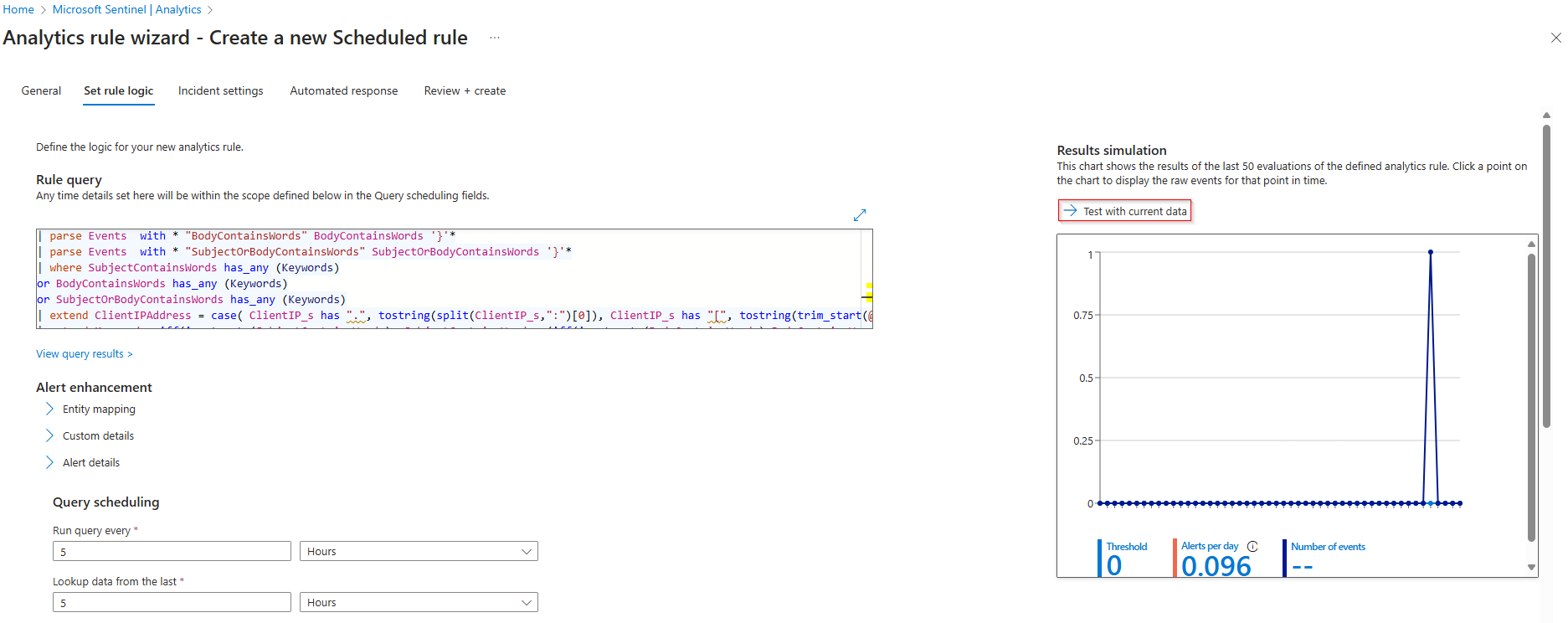The height and width of the screenshot is (623, 1568).
Task: Switch to the Incident settings tab
Action: (x=220, y=91)
